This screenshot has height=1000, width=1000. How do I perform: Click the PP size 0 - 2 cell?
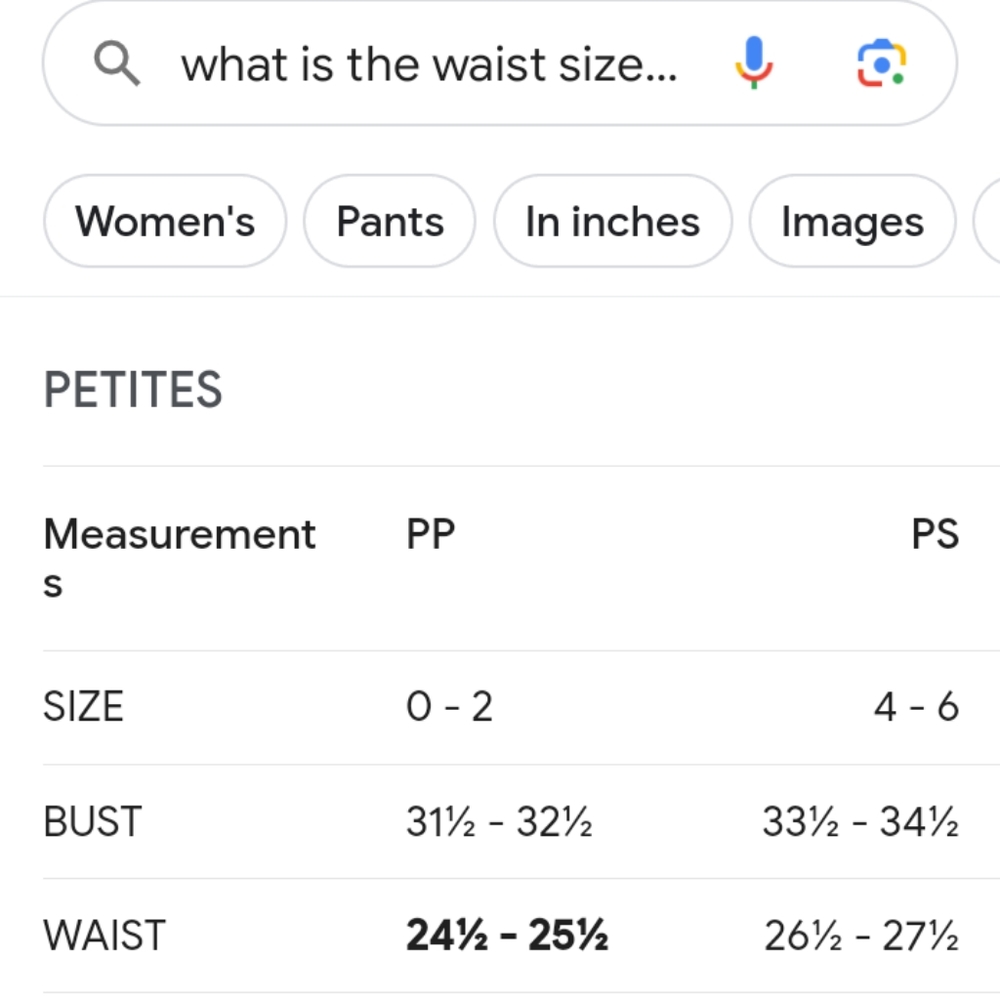(x=450, y=707)
